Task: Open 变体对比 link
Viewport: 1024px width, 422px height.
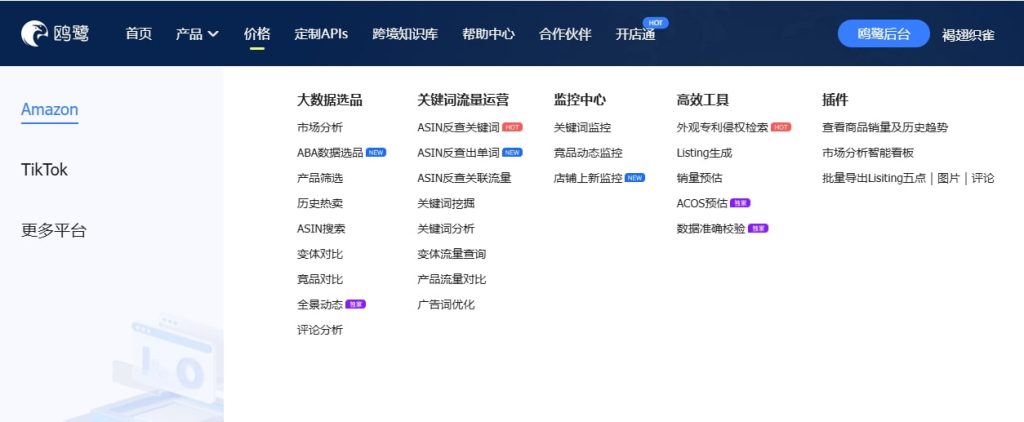Action: [x=319, y=253]
